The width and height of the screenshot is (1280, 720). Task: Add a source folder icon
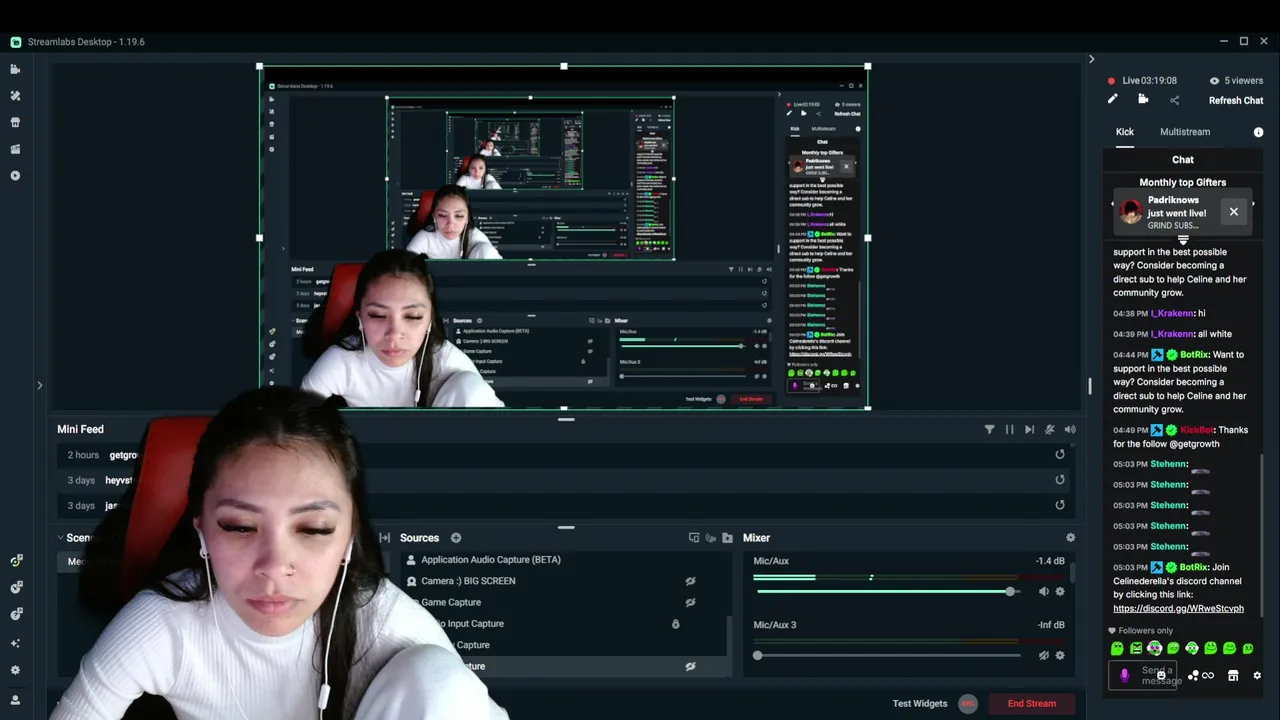click(727, 538)
